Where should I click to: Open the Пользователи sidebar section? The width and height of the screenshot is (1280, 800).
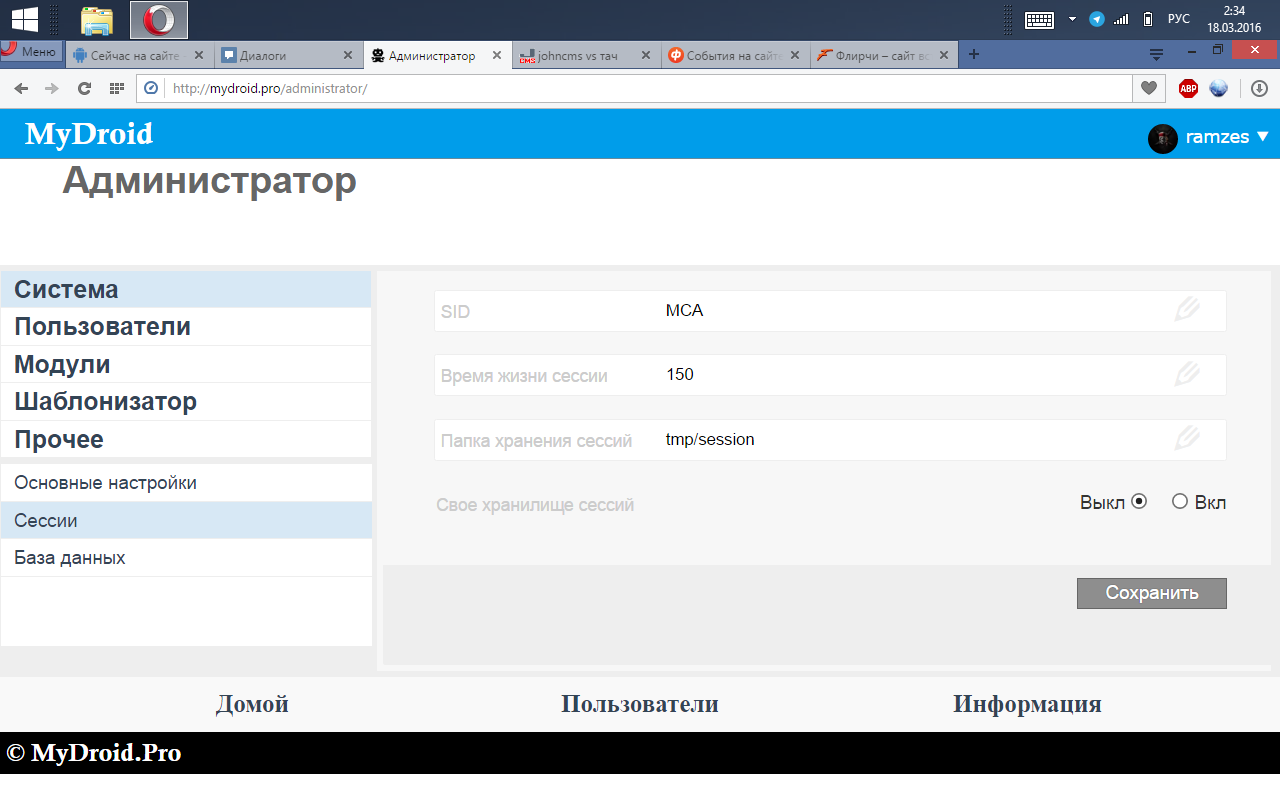102,327
